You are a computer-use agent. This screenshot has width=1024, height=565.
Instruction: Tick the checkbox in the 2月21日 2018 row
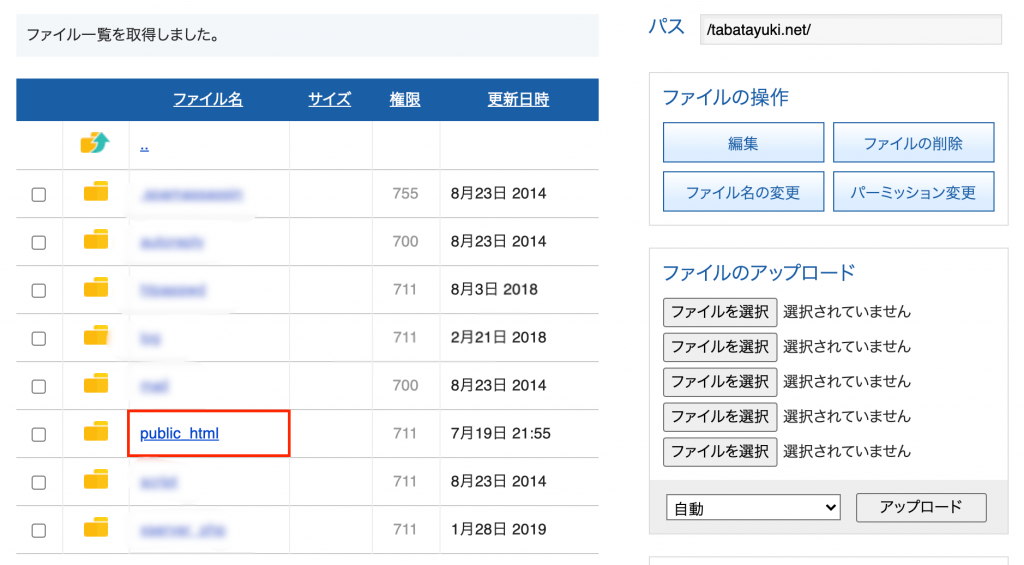click(39, 338)
